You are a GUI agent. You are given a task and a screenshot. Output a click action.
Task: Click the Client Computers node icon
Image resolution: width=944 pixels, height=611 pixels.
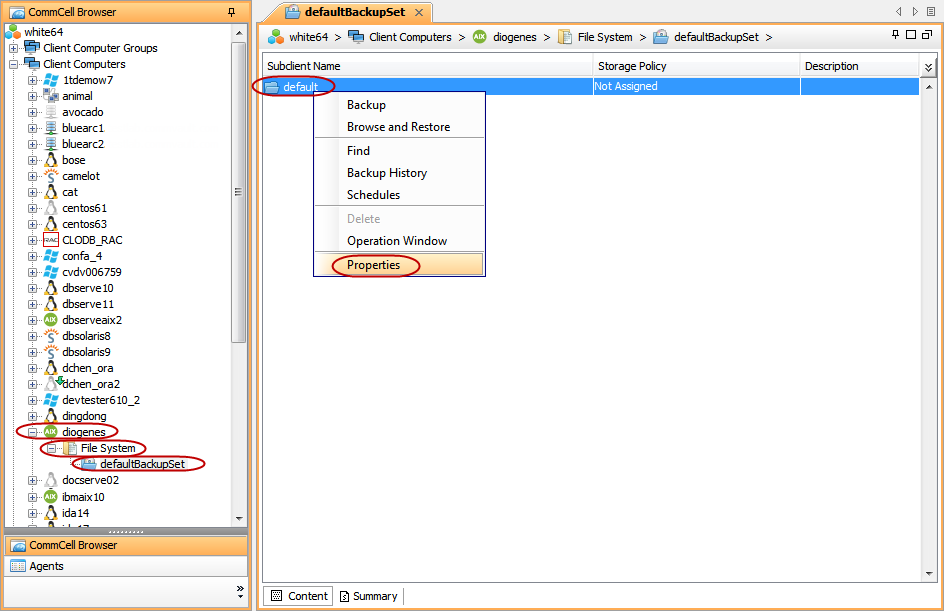pyautogui.click(x=32, y=64)
